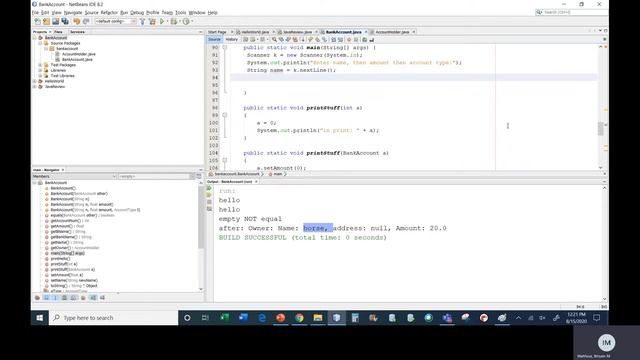Open the File menu
The height and width of the screenshot is (360, 640).
tap(36, 13)
